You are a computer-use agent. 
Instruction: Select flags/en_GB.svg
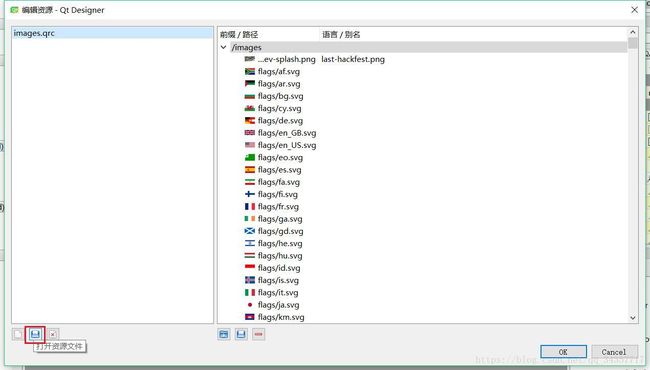[287, 133]
